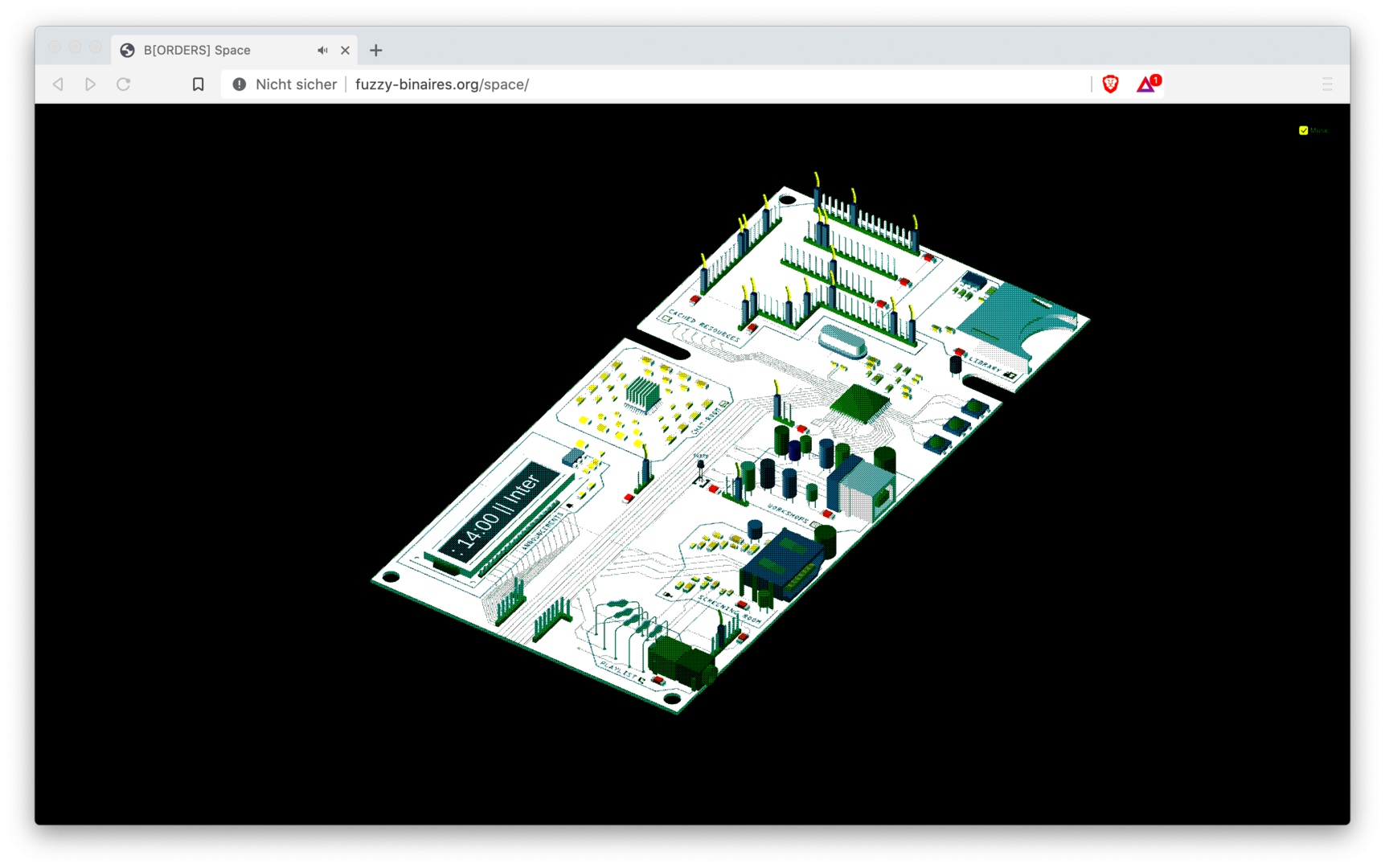1385x868 pixels.
Task: Open the Brave Shields lion icon
Action: (1110, 84)
